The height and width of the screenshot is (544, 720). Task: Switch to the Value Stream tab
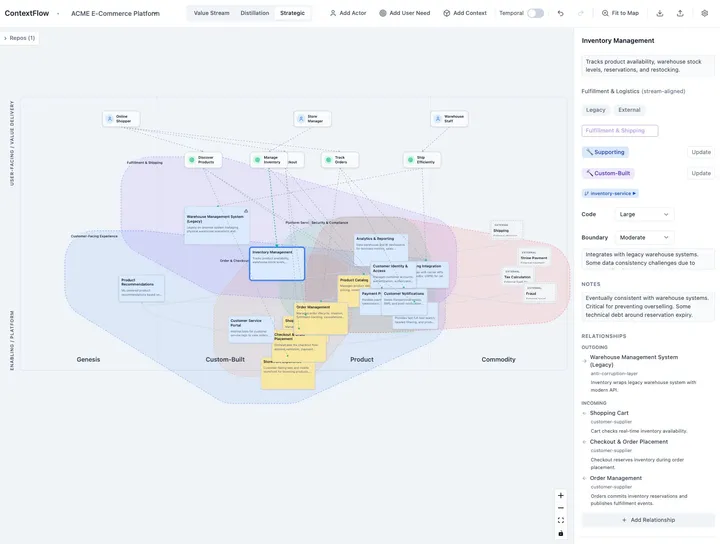click(211, 13)
